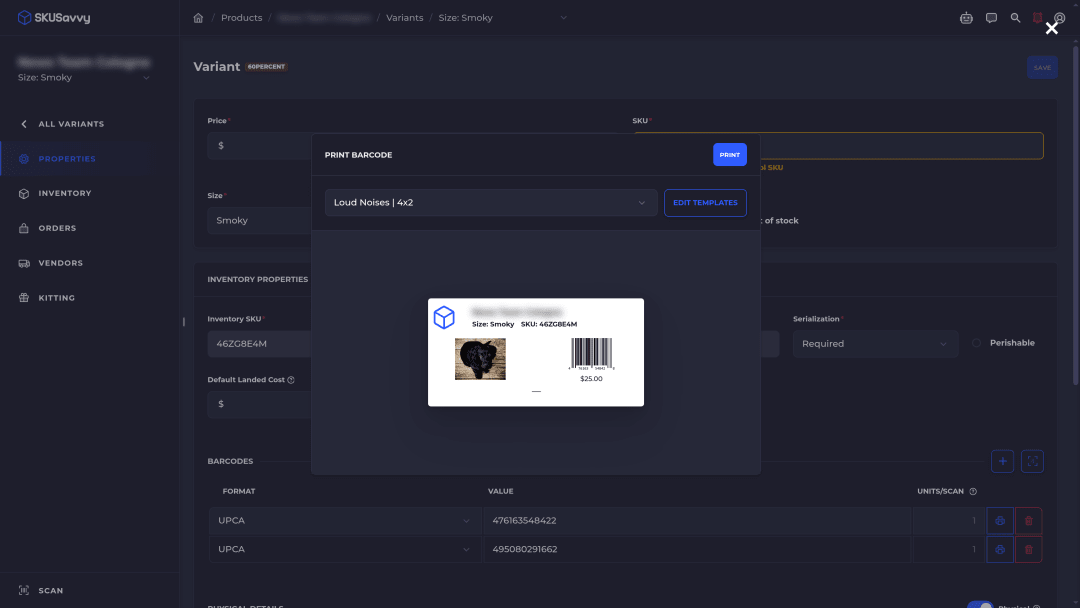
Task: Go back to All Variants
Action: (x=71, y=124)
